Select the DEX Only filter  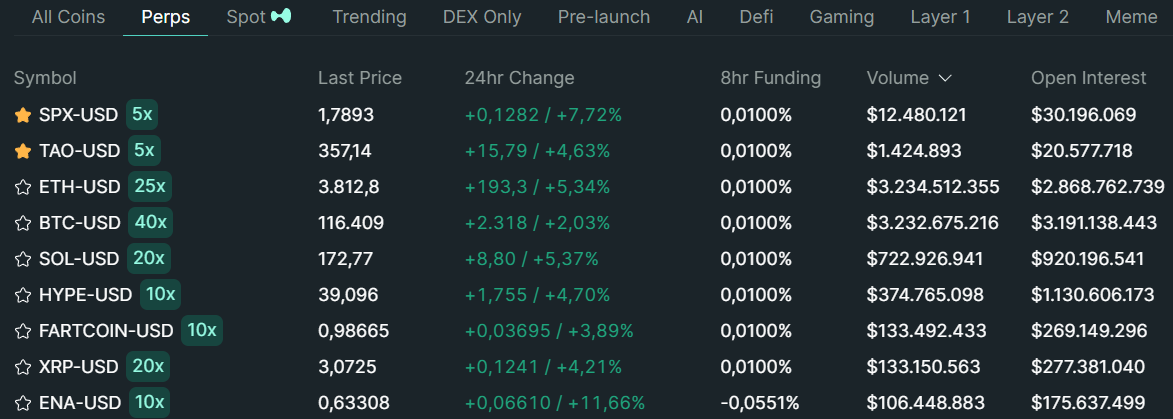483,17
